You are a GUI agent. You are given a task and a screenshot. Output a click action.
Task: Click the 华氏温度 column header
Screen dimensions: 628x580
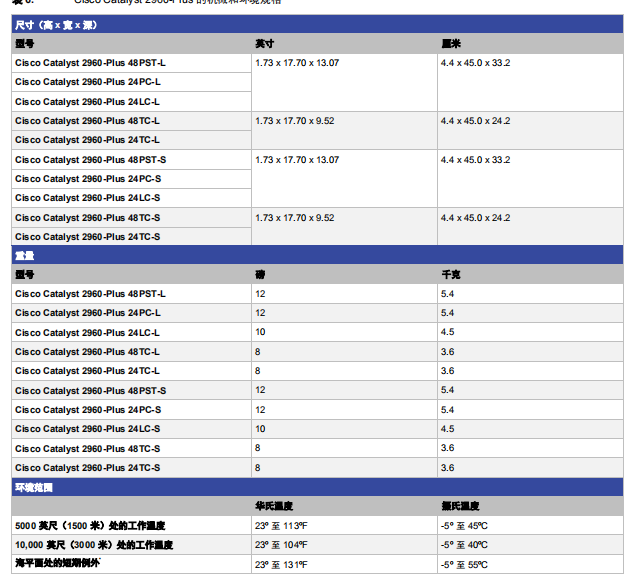[273, 506]
